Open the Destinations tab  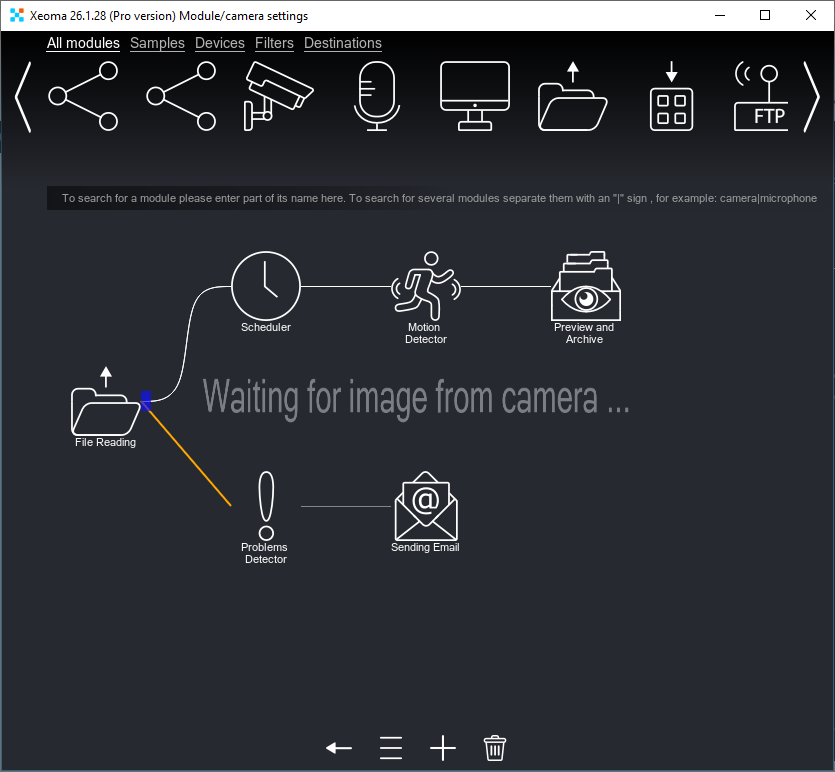click(342, 43)
